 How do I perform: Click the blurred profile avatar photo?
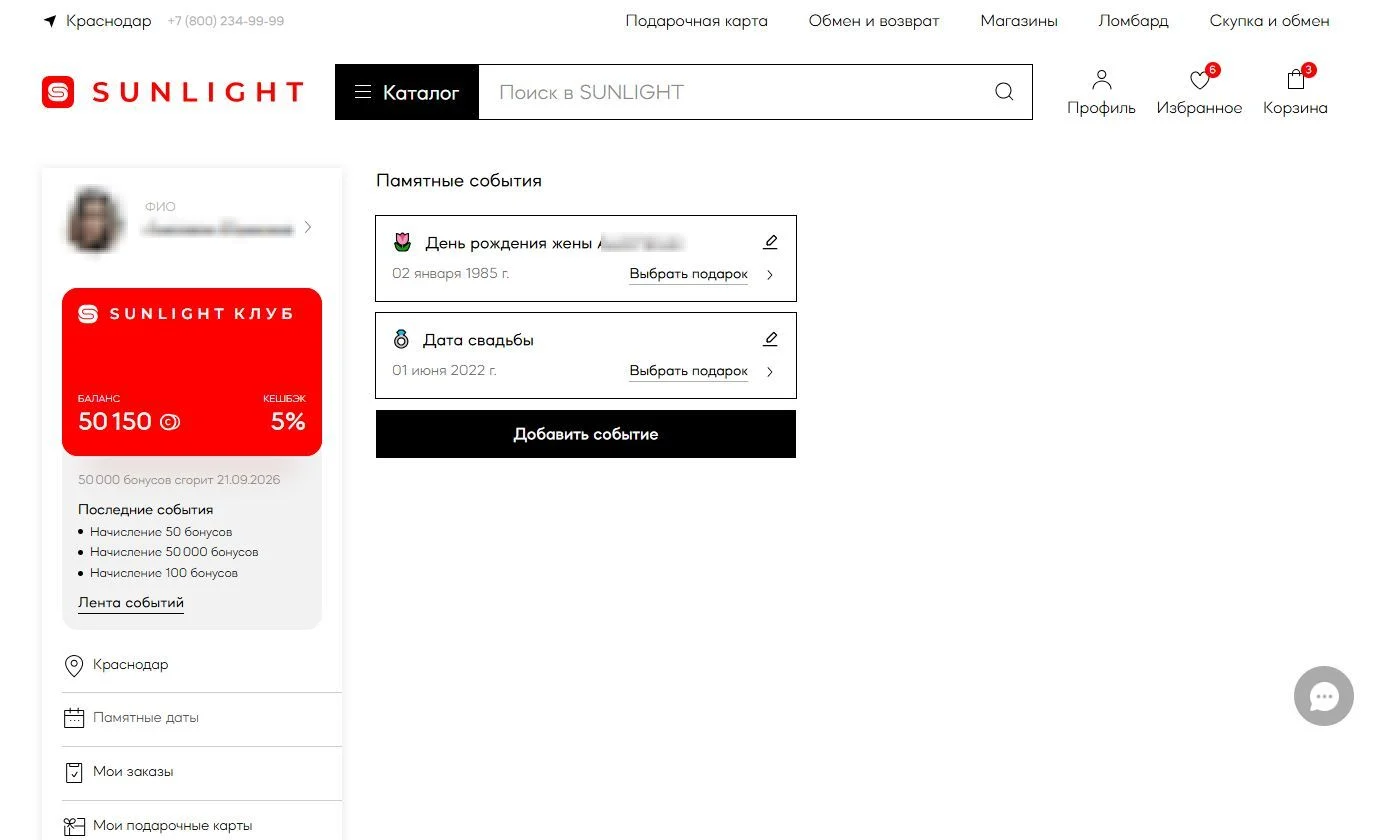[95, 220]
